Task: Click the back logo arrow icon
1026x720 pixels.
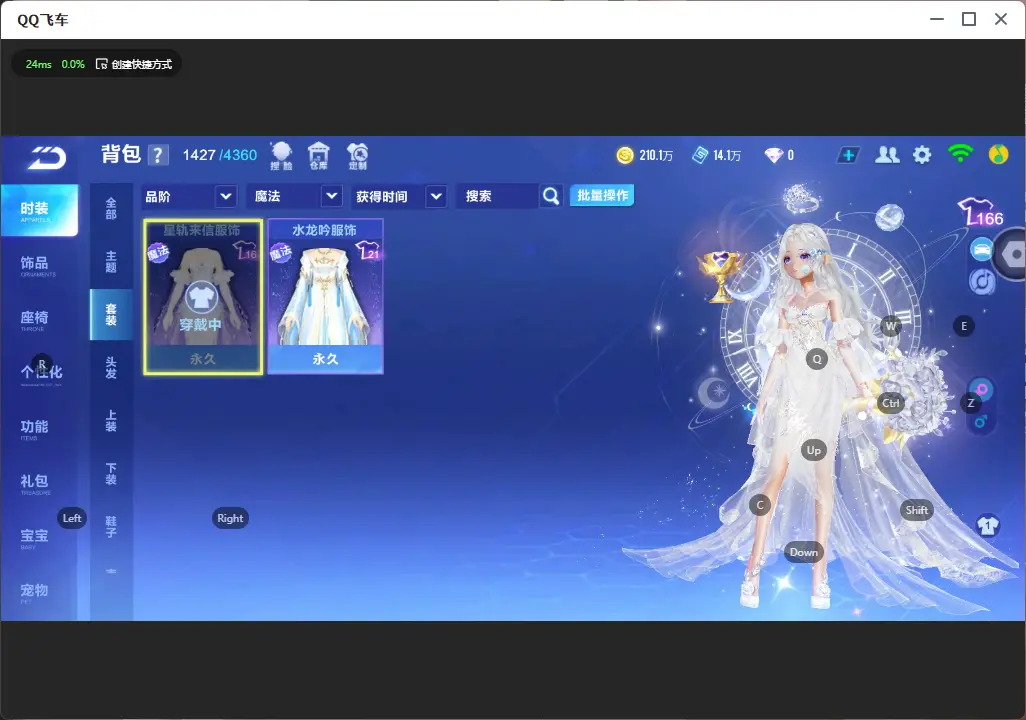Action: pyautogui.click(x=47, y=157)
